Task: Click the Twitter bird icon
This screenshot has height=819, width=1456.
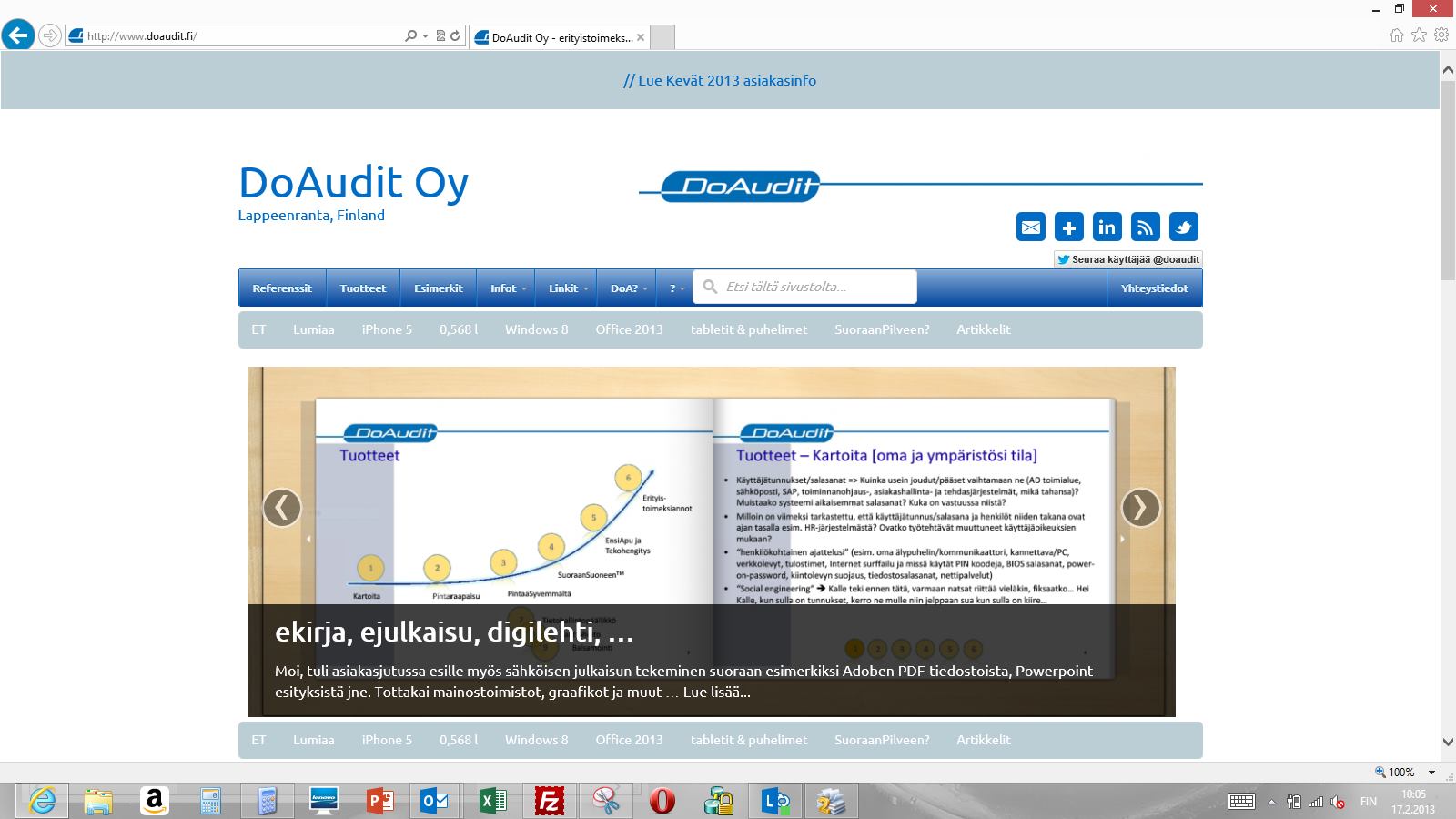Action: click(x=1184, y=227)
